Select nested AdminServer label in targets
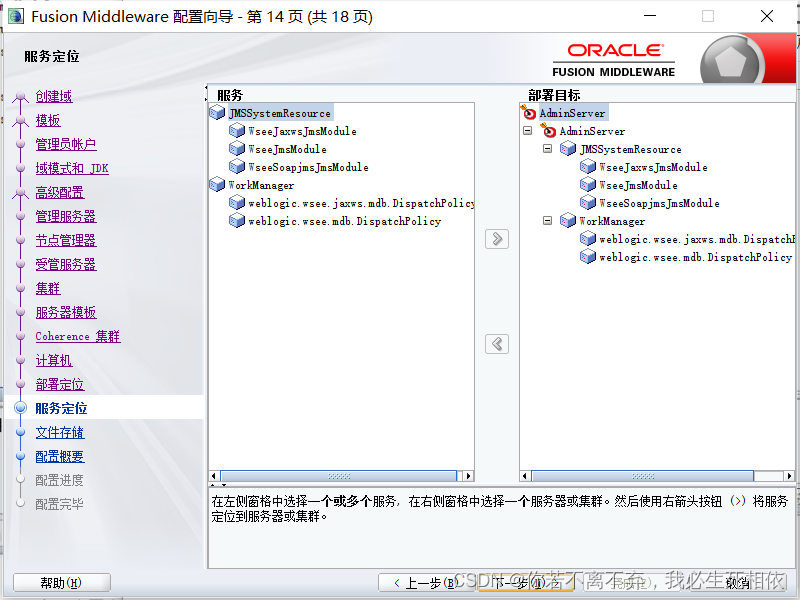The height and width of the screenshot is (600, 800). [x=592, y=131]
